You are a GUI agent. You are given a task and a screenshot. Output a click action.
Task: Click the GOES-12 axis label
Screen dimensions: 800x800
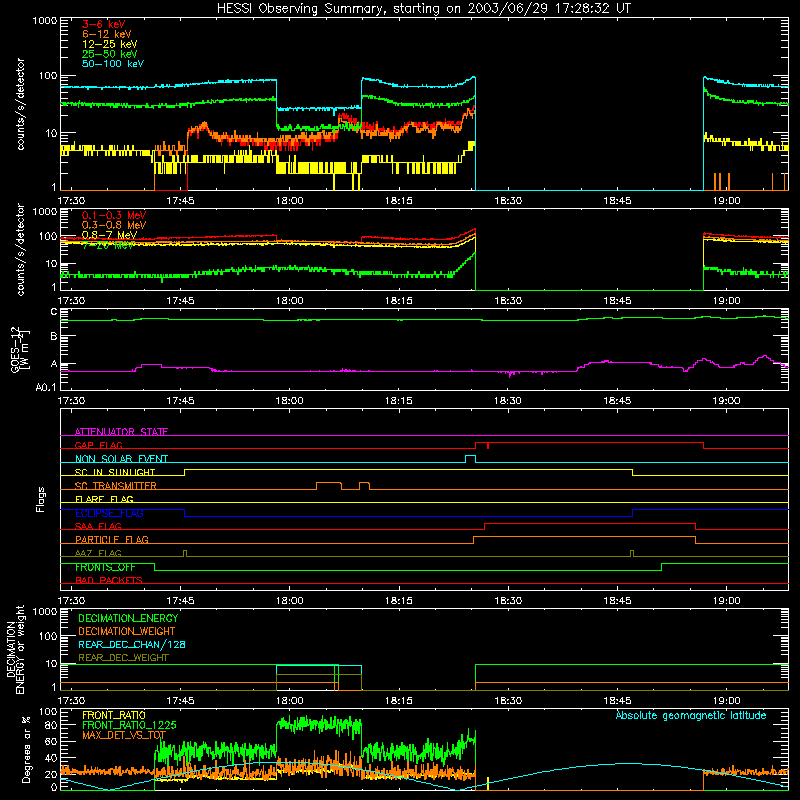20,349
